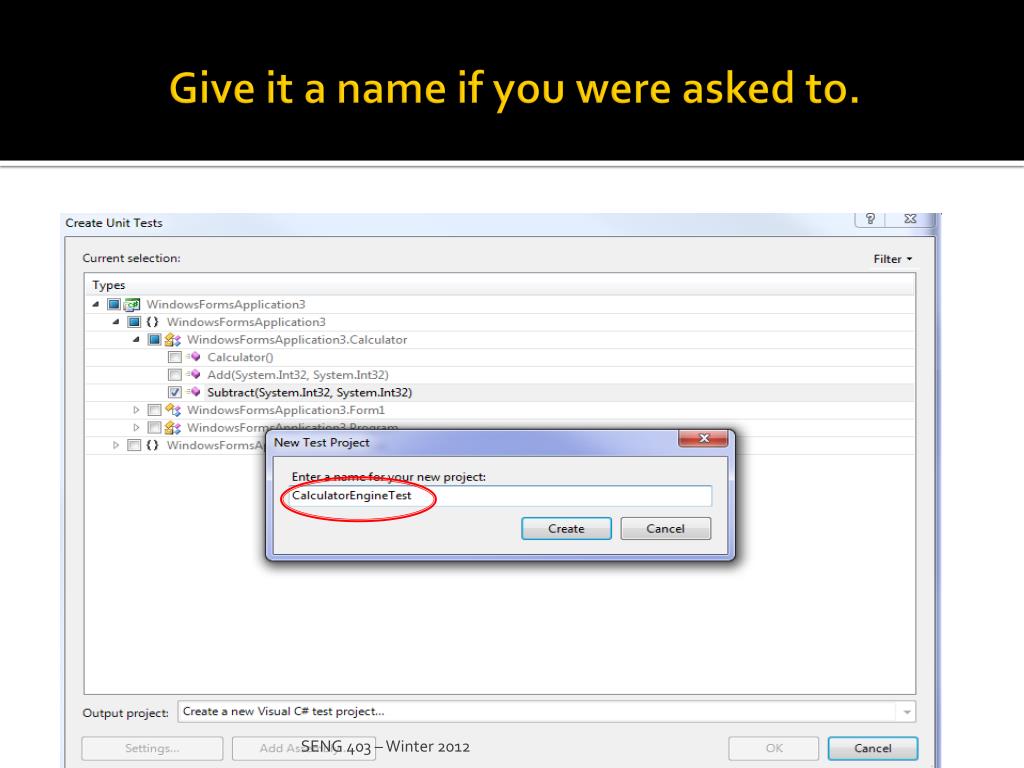Click the class icon beside the Program row
Image resolution: width=1024 pixels, height=768 pixels.
172,428
